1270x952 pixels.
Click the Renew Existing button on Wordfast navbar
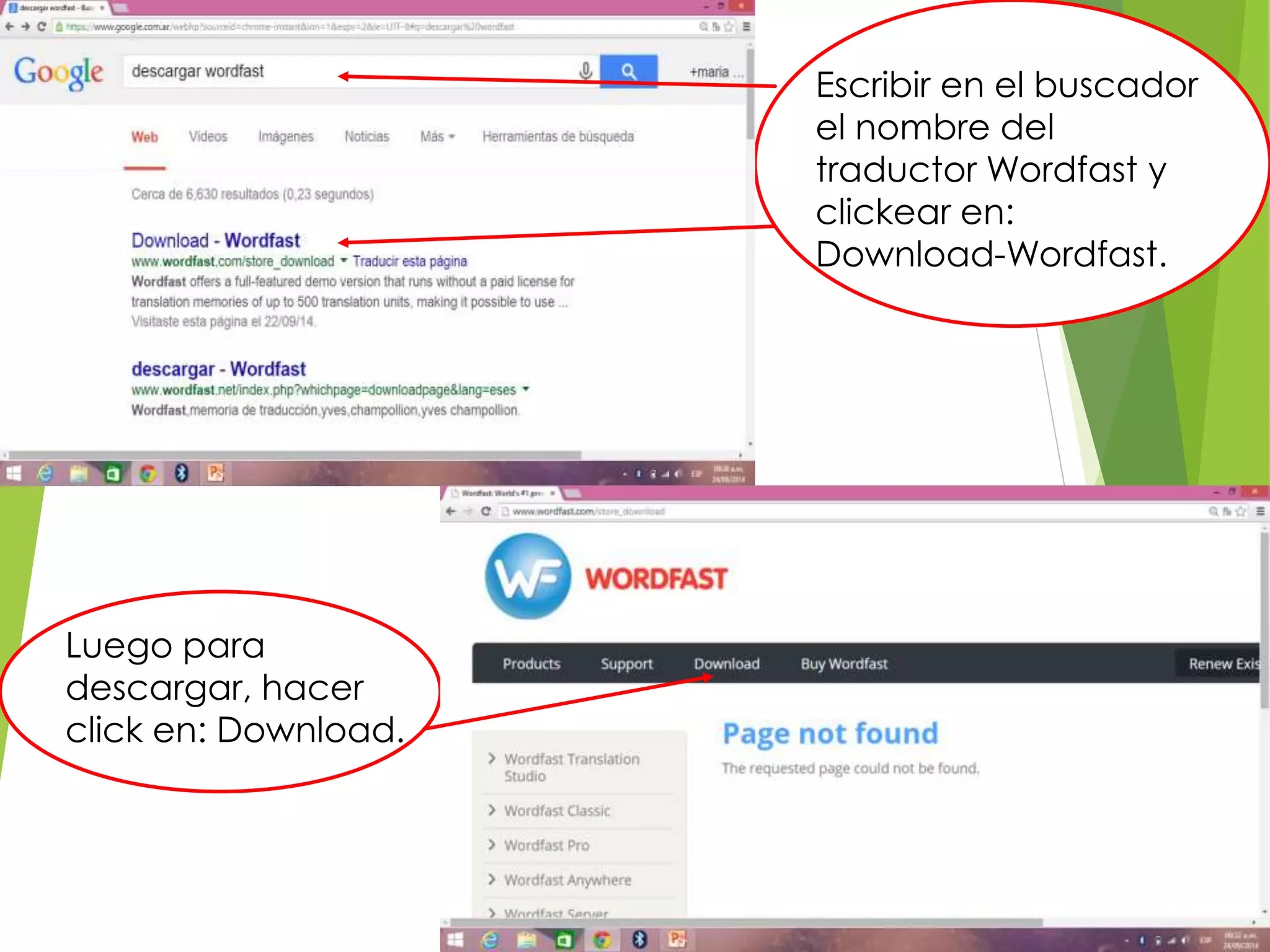(x=1223, y=664)
